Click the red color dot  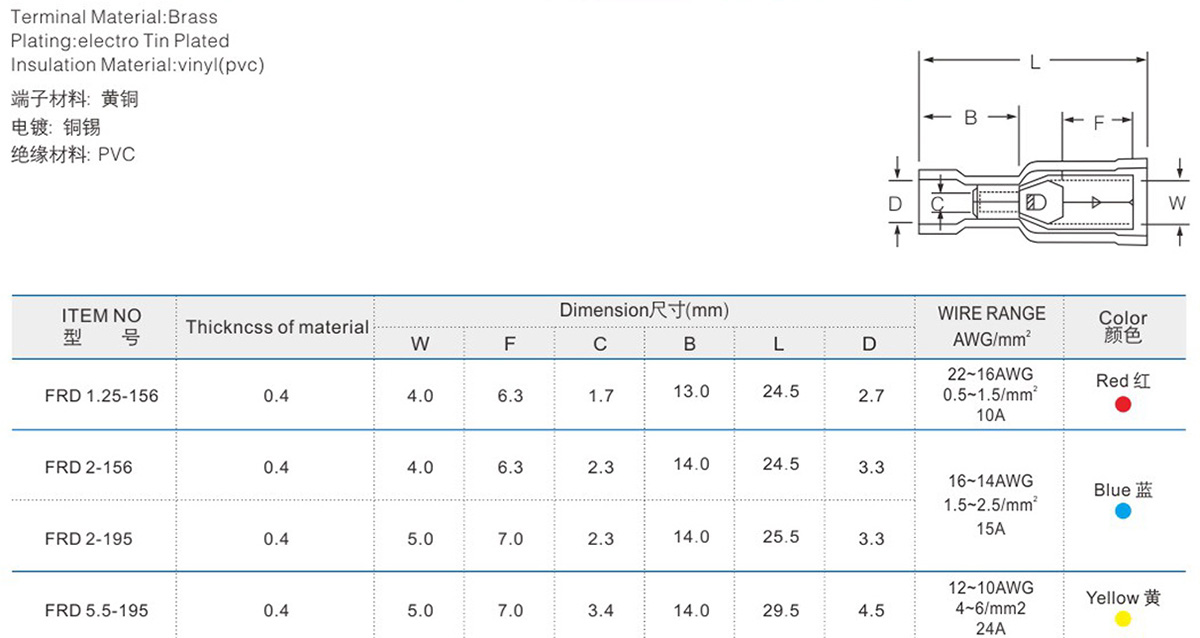[1123, 404]
